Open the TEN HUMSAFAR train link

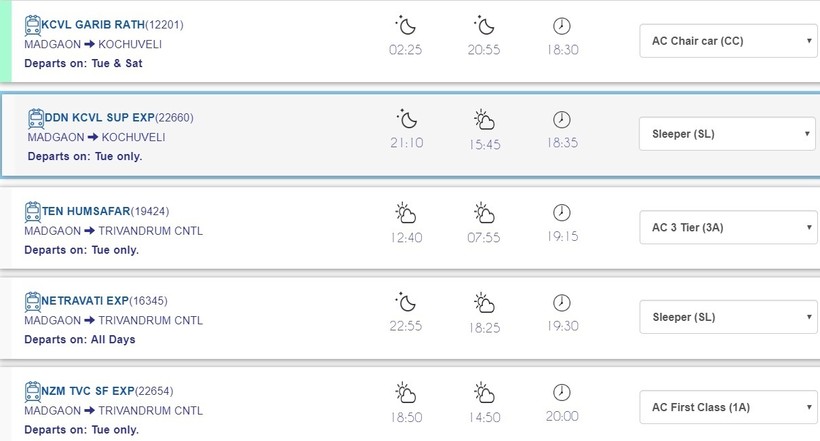coord(85,211)
